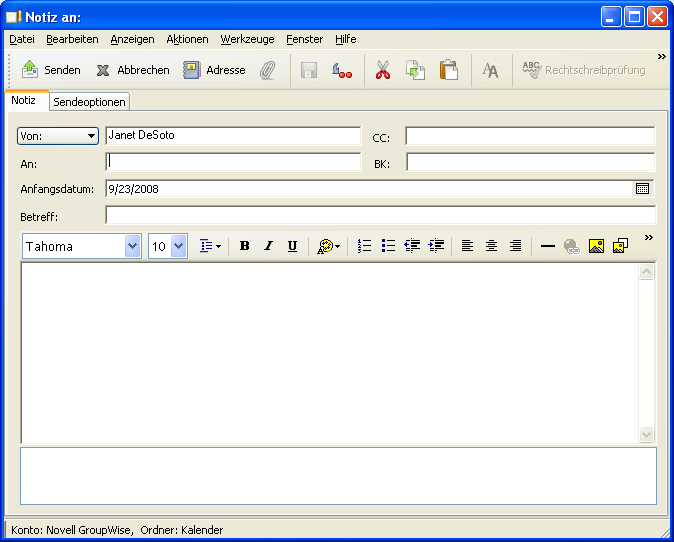Increase indent with the indent icon
This screenshot has height=542, width=674.
coord(436,246)
